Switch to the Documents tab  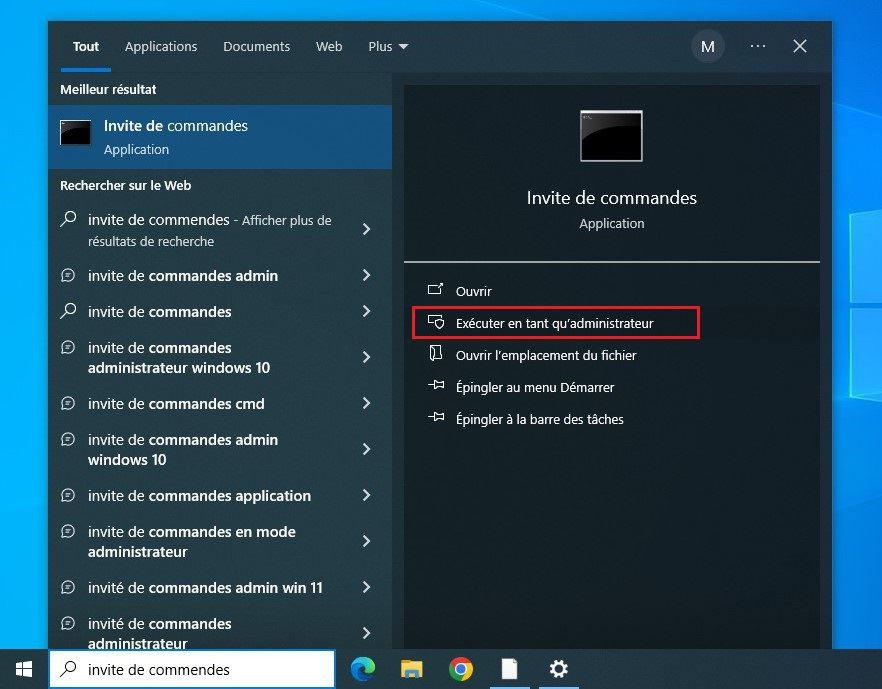click(x=256, y=46)
